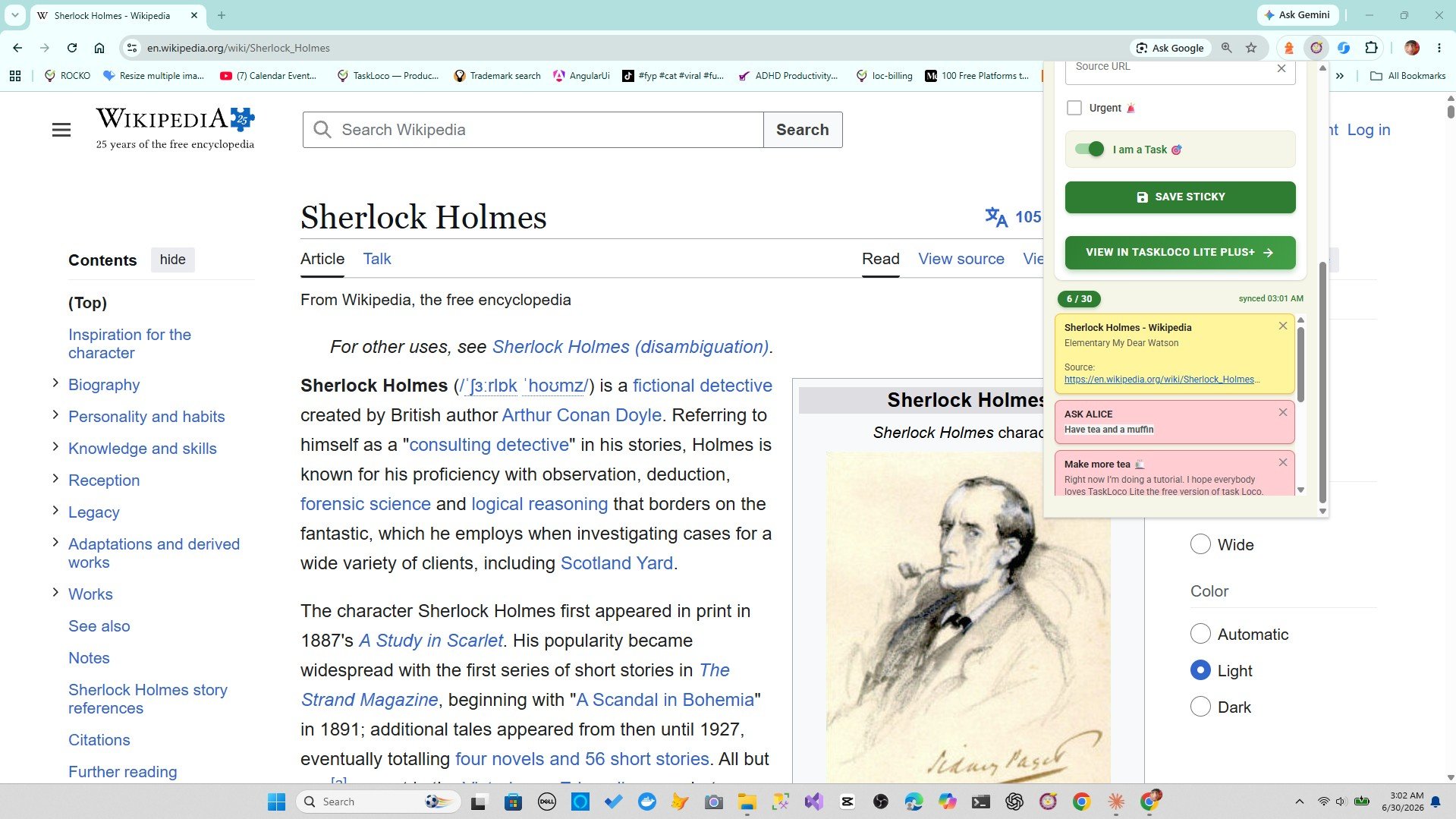Delete the ASK ALICE sticky note
The image size is (1456, 819).
click(x=1283, y=412)
